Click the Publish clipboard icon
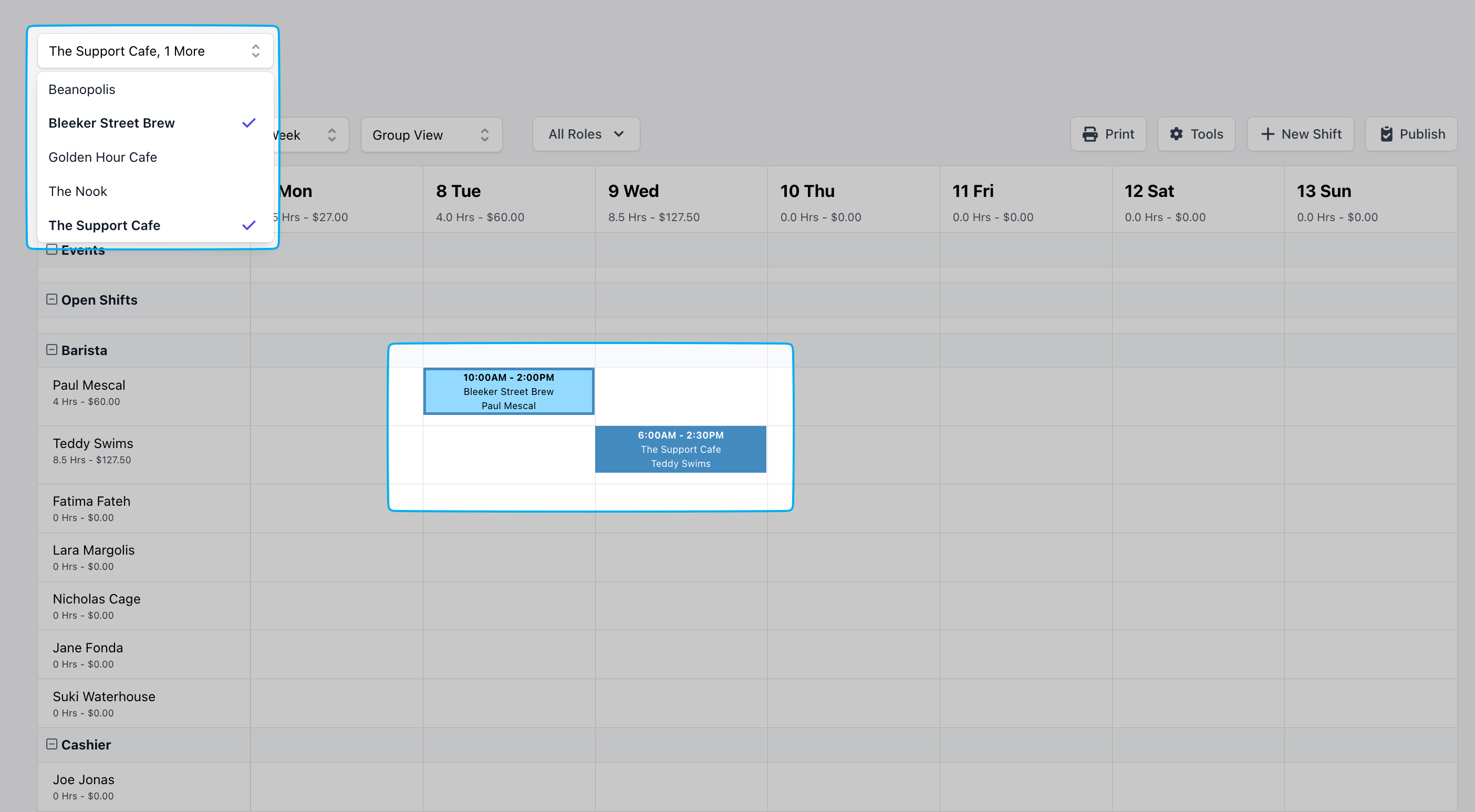This screenshot has height=812, width=1475. 1386,134
